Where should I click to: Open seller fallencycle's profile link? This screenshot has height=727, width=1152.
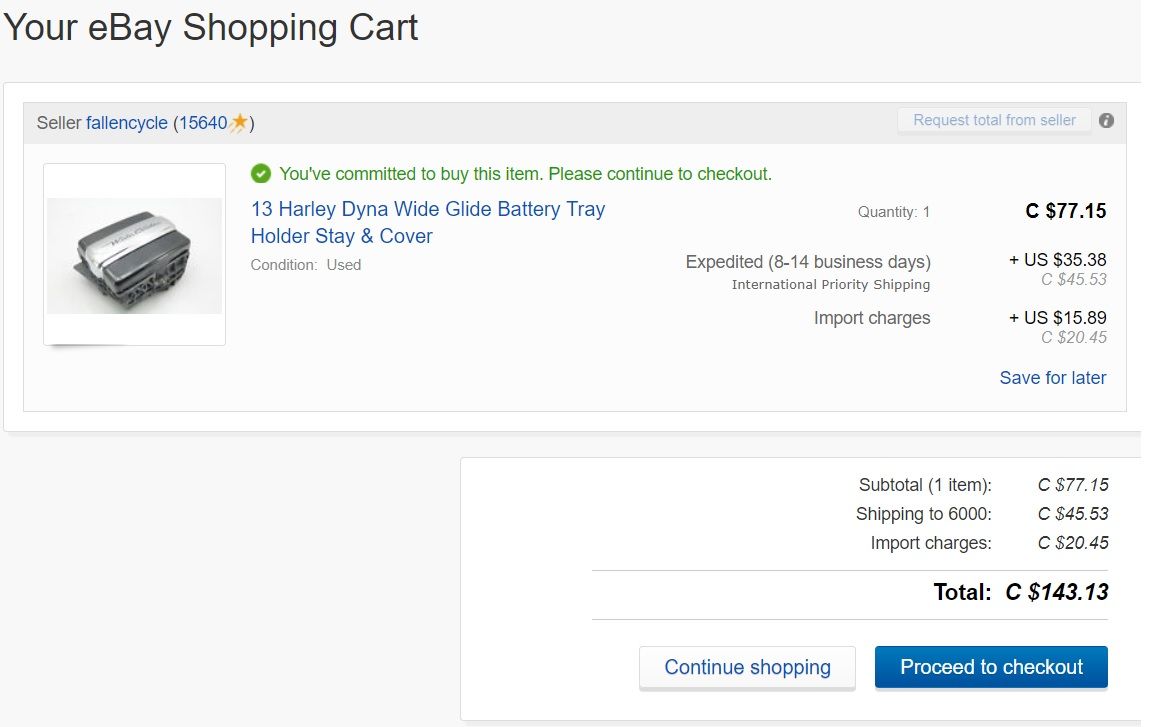127,123
